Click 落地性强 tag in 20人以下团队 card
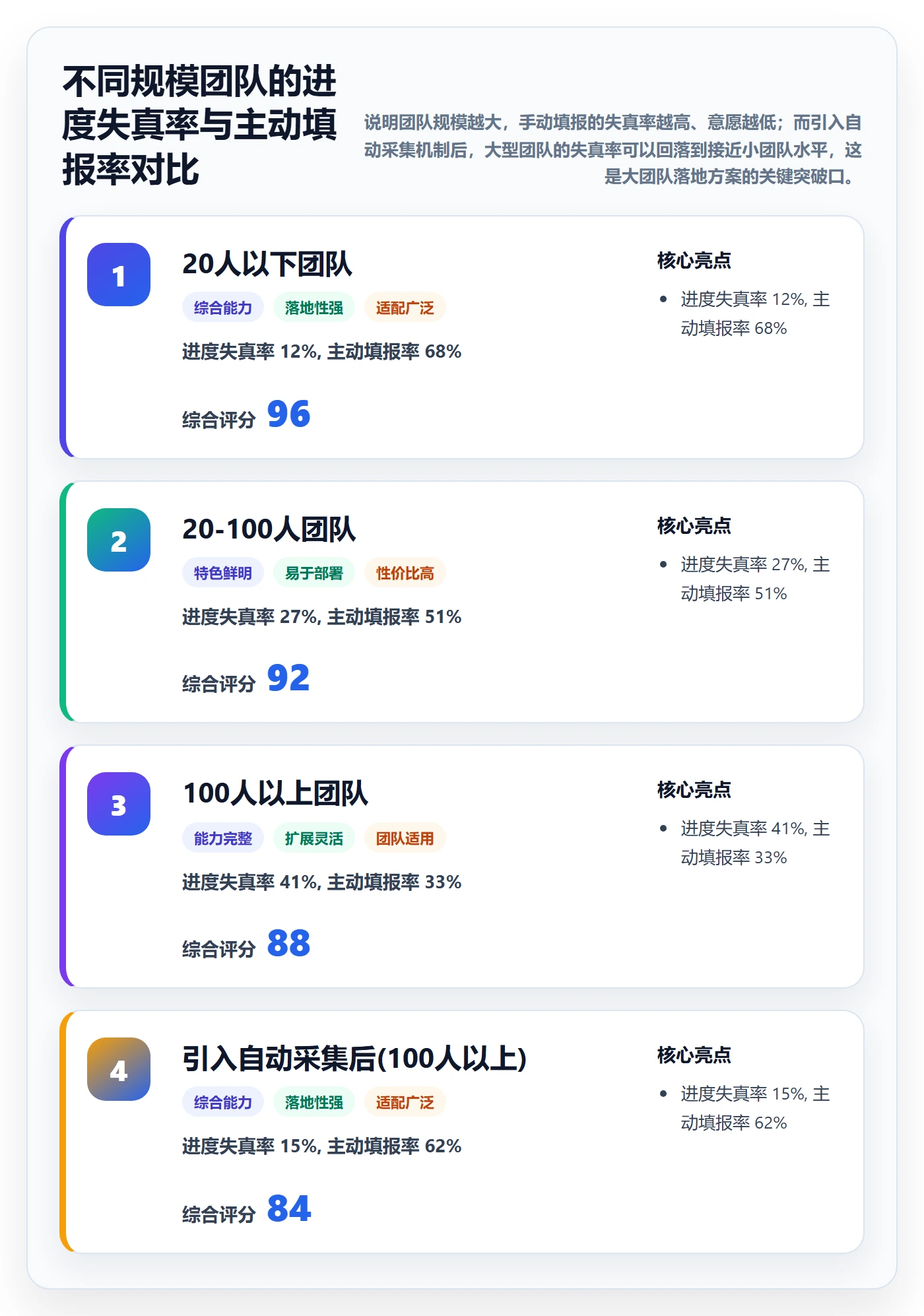This screenshot has height=1316, width=924. [314, 308]
